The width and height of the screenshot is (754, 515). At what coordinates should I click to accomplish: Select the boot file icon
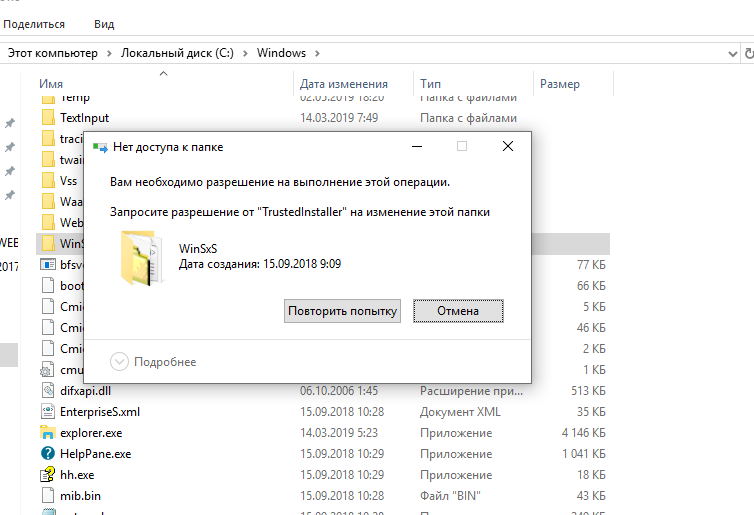(x=48, y=286)
